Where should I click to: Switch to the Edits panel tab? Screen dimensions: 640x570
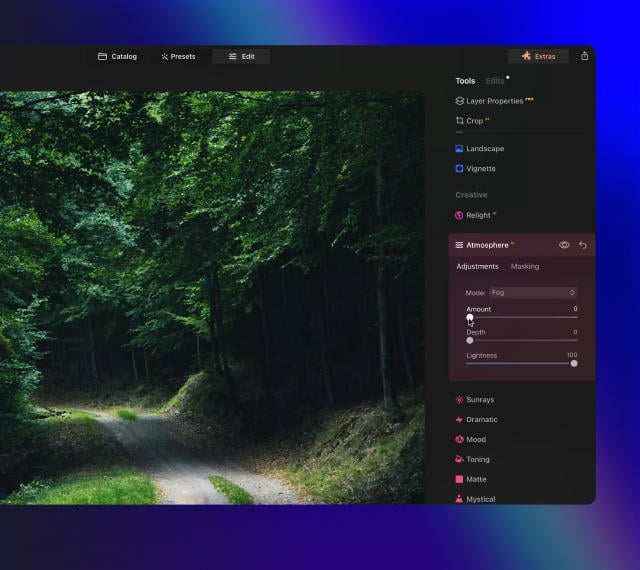point(495,81)
